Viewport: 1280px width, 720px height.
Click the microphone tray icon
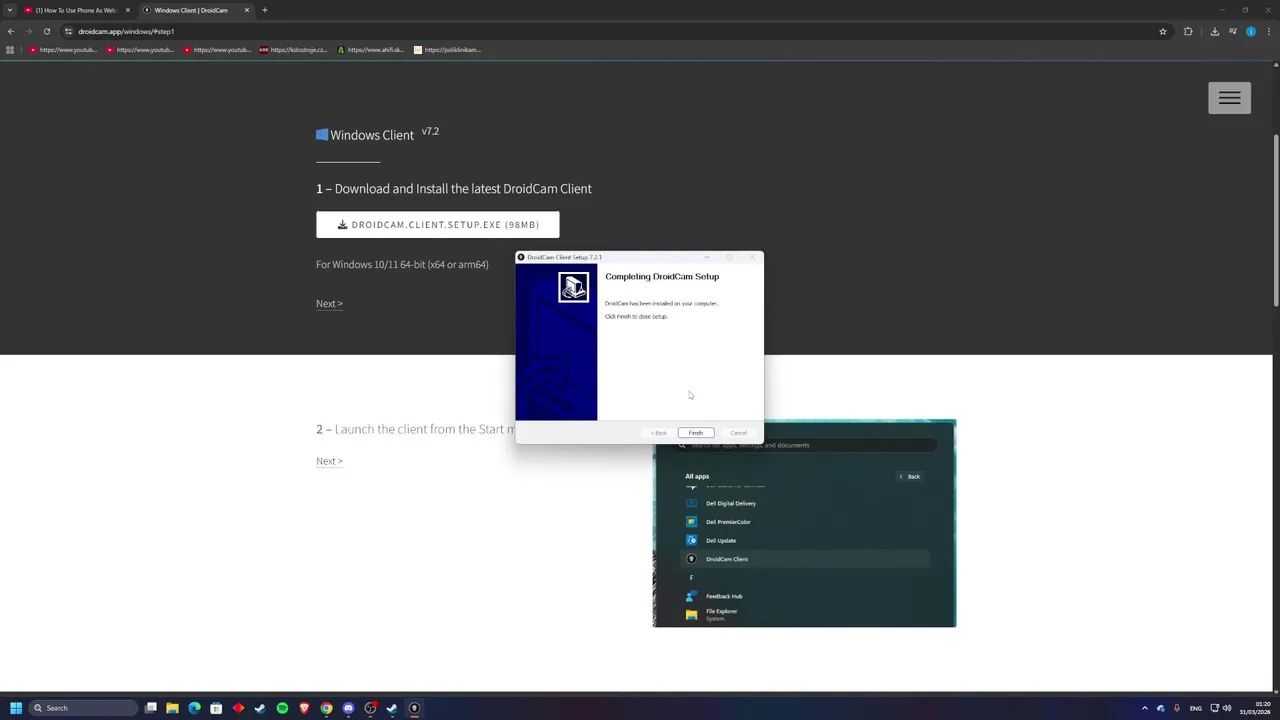(x=1177, y=708)
